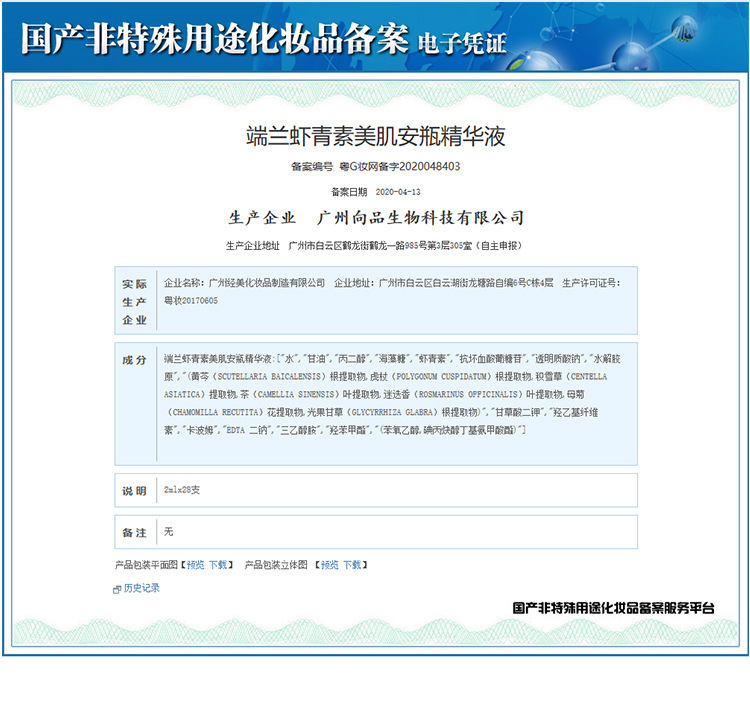Select the specification 2mlx28支

[x=182, y=490]
